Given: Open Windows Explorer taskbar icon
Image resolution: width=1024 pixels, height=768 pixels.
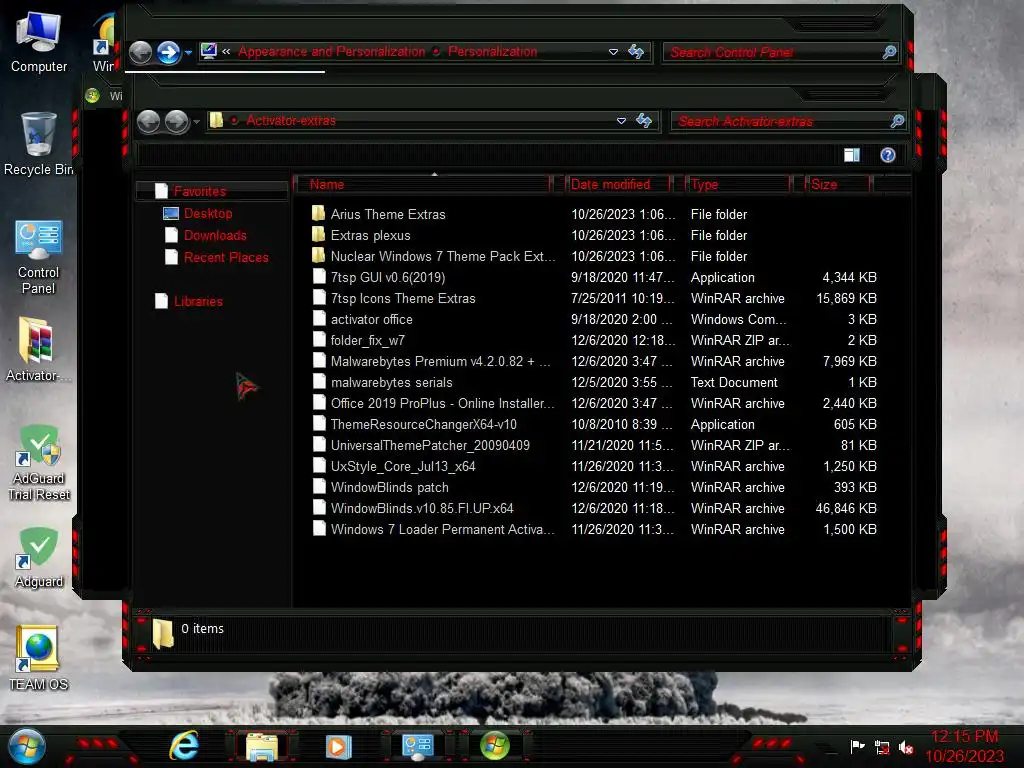Looking at the screenshot, I should pyautogui.click(x=262, y=746).
